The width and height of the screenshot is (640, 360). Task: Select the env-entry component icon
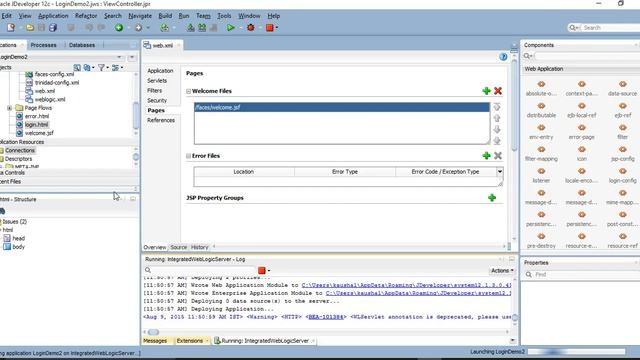[x=541, y=127]
